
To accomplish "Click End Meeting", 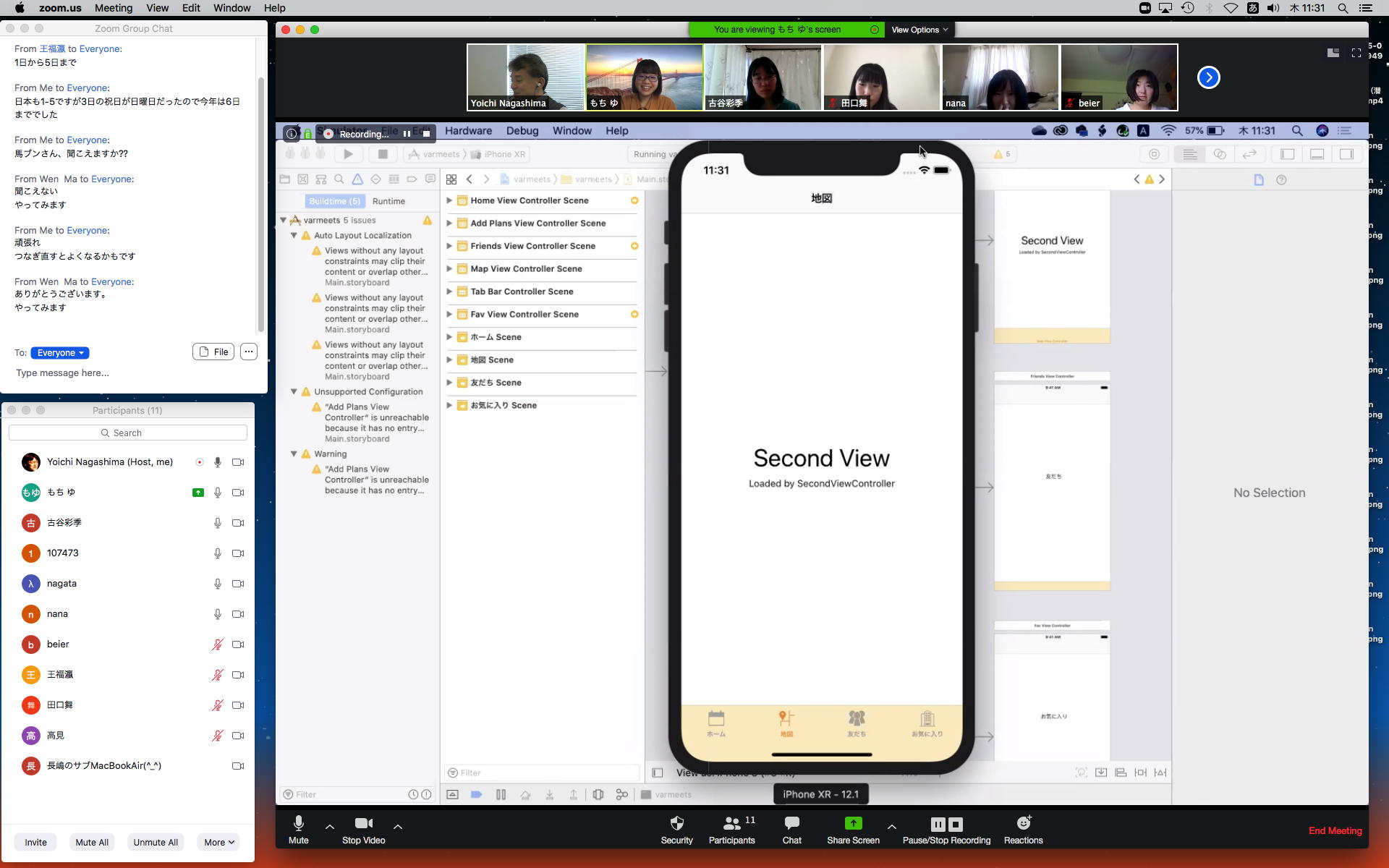I will pos(1335,830).
